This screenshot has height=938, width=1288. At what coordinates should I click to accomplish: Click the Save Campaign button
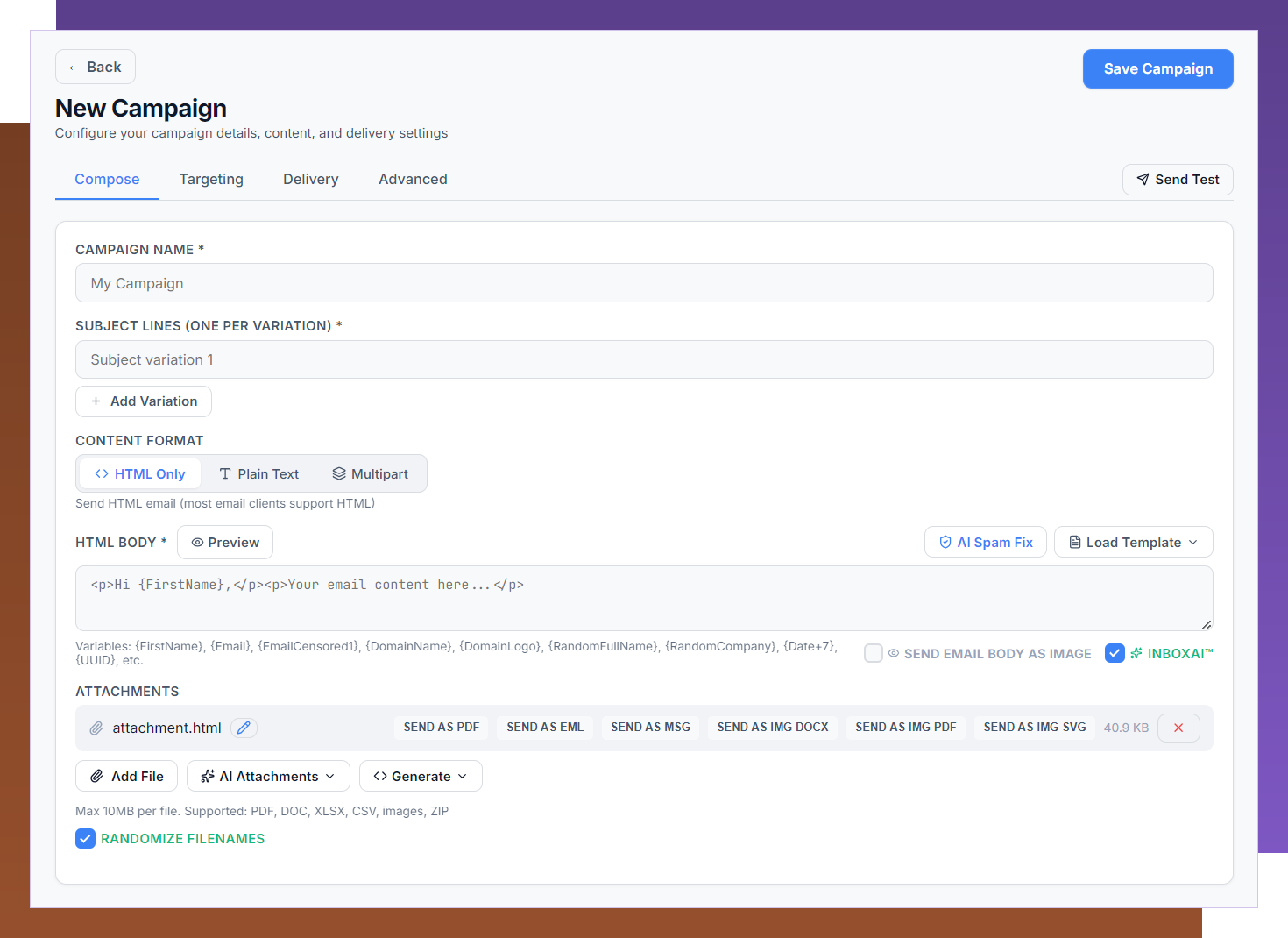coord(1157,68)
